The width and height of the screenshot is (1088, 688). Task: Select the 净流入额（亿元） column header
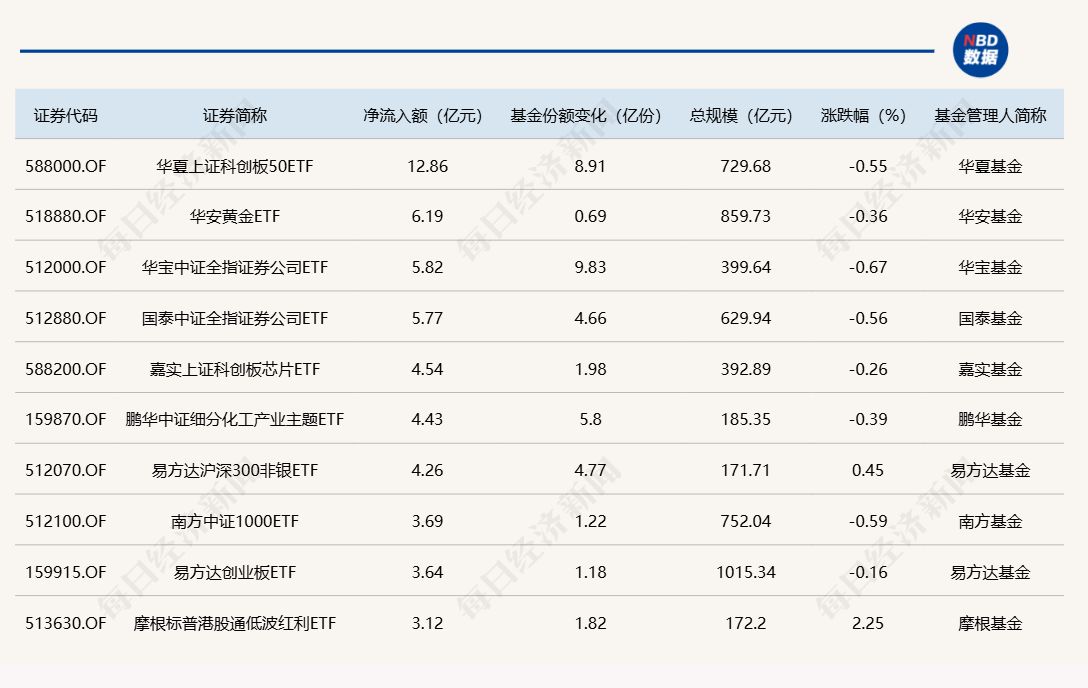[x=423, y=115]
